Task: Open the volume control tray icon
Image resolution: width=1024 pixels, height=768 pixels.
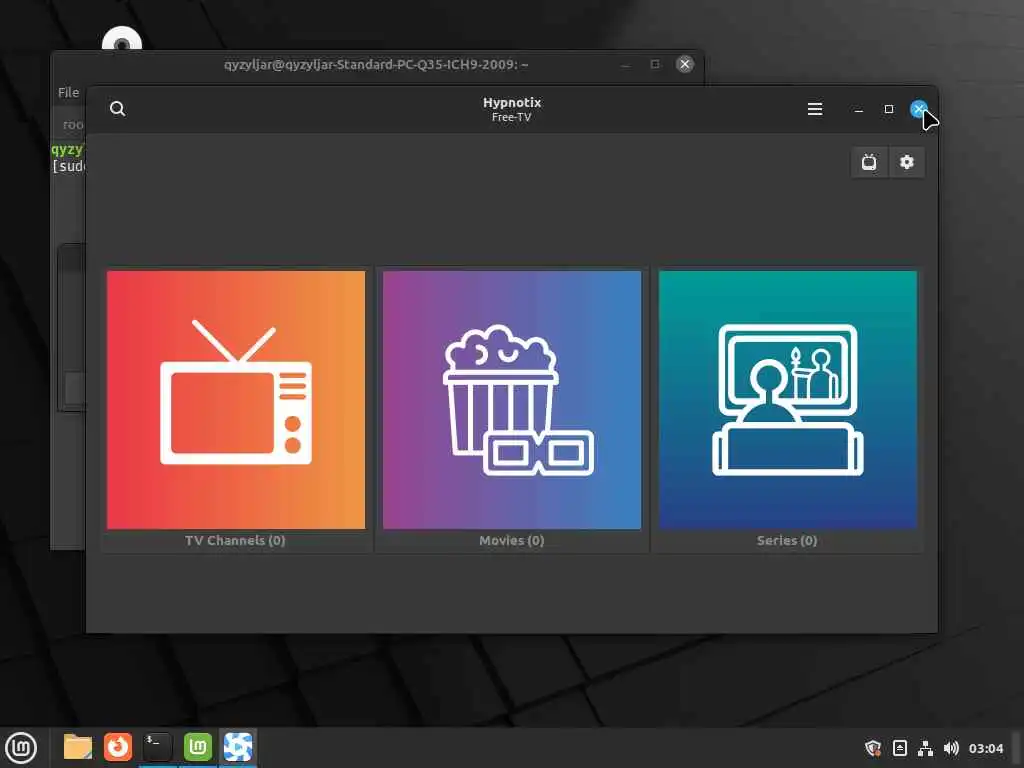Action: click(x=951, y=748)
